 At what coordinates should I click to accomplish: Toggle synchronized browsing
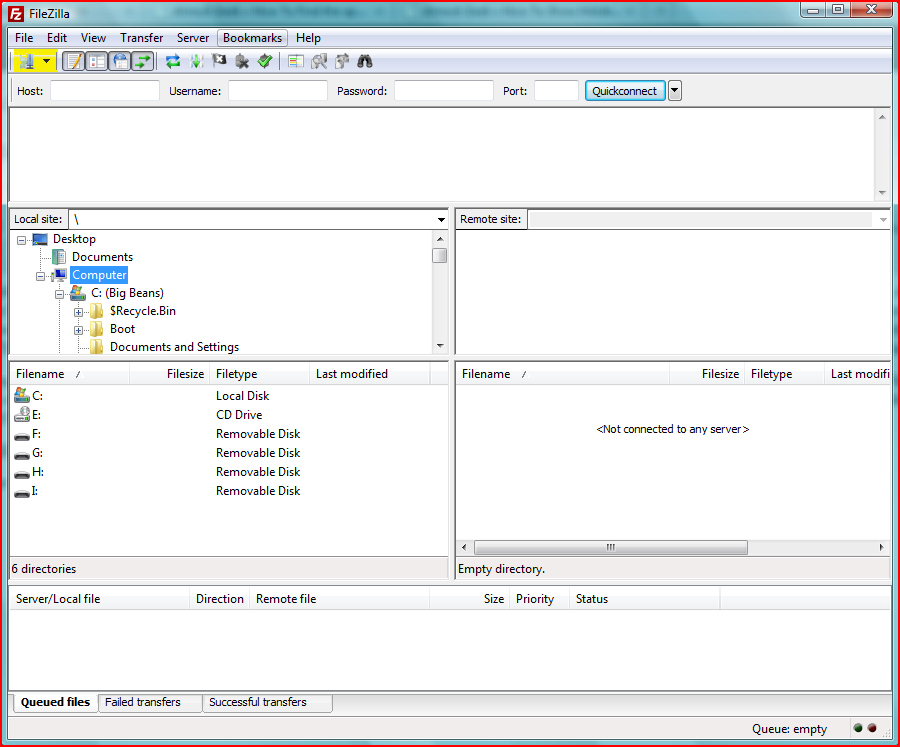pyautogui.click(x=342, y=61)
